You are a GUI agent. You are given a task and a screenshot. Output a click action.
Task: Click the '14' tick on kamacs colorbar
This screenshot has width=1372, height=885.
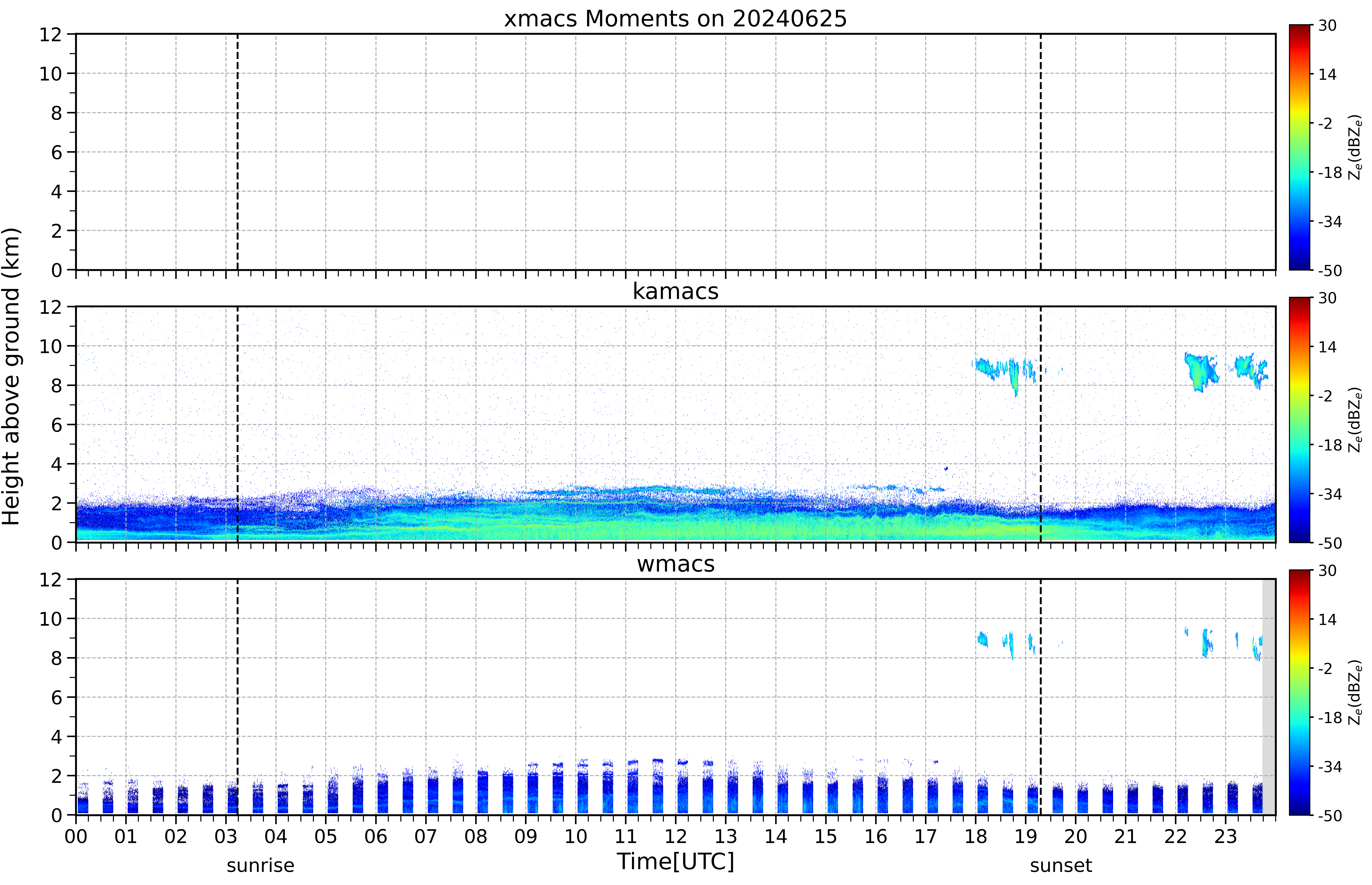pos(1327,347)
